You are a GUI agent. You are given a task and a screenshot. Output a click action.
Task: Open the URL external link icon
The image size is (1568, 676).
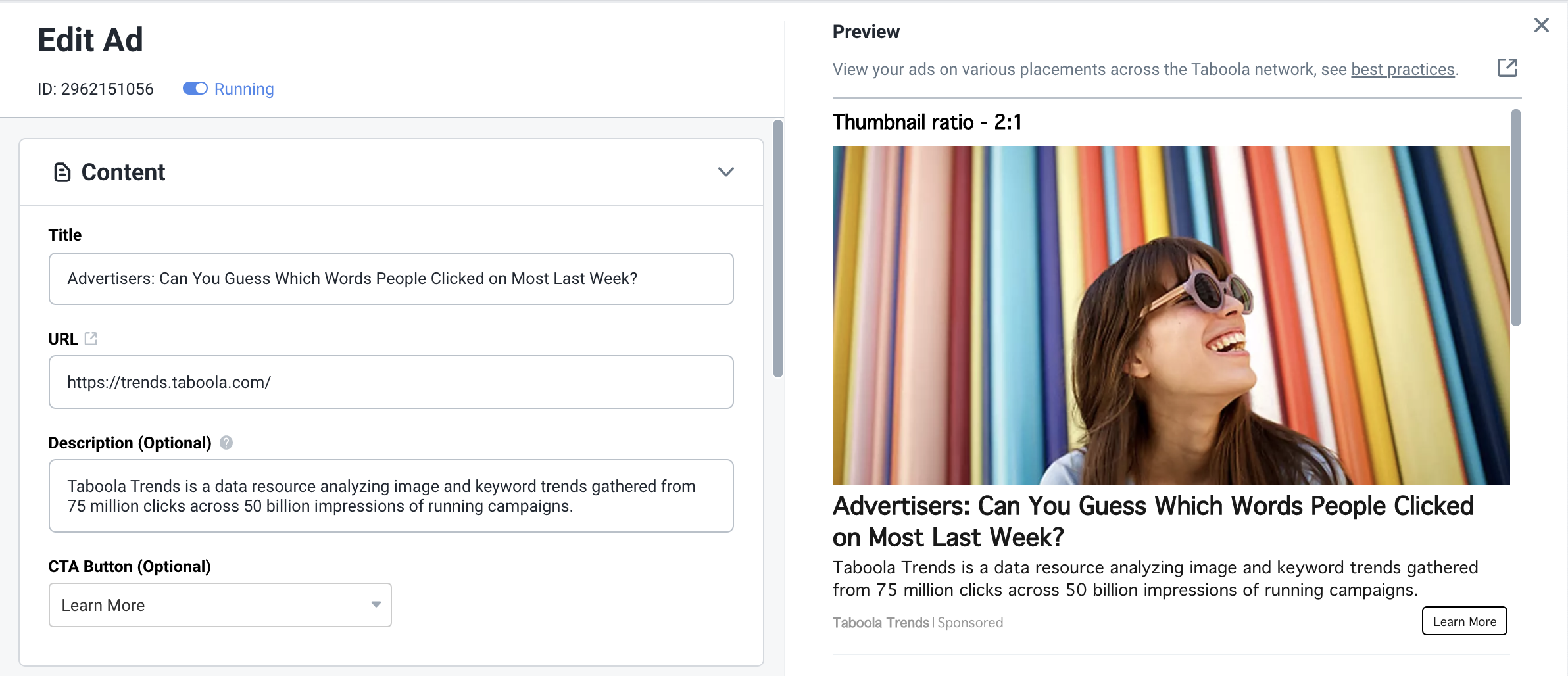(x=91, y=339)
